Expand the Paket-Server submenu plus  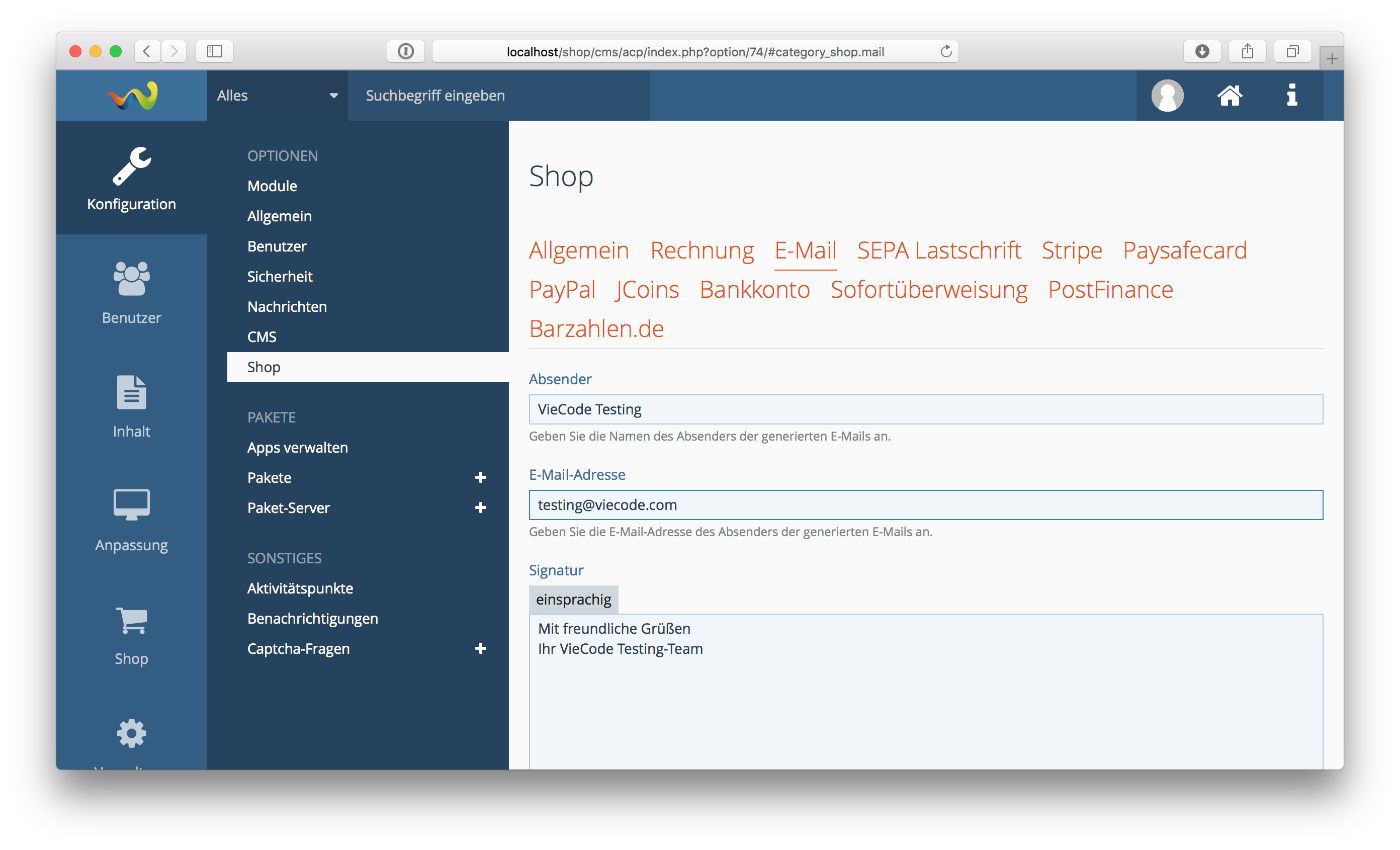click(x=480, y=508)
